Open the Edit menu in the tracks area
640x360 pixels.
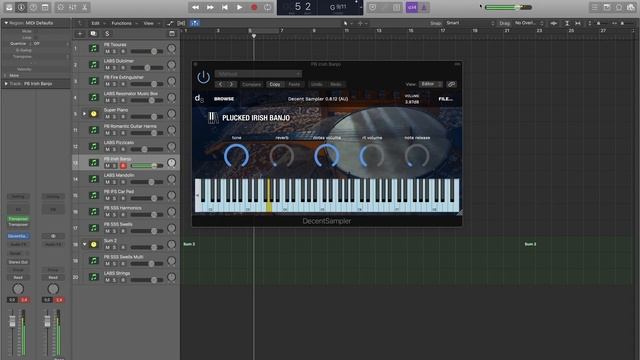point(98,23)
